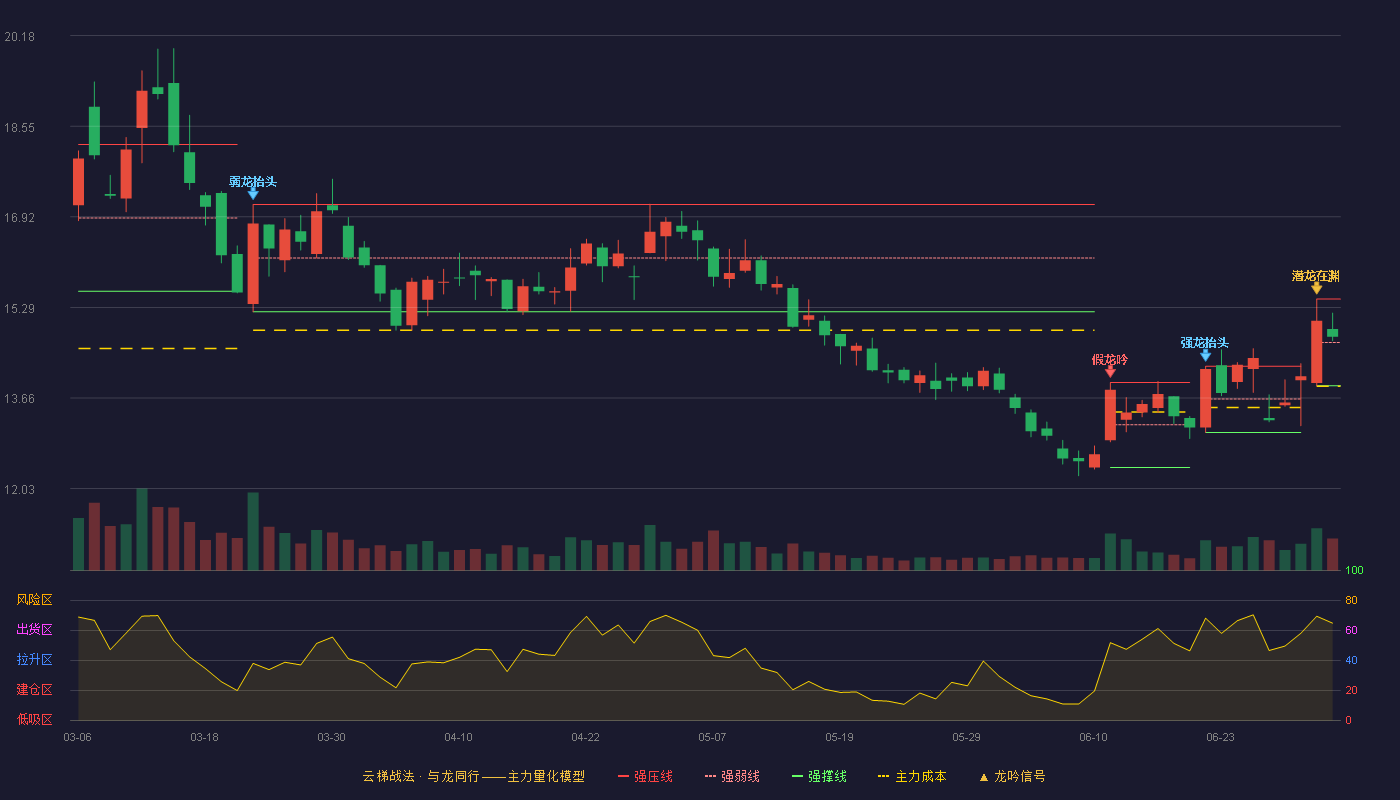Click the green 100 indicator scale value
This screenshot has height=800, width=1400.
pos(1354,571)
